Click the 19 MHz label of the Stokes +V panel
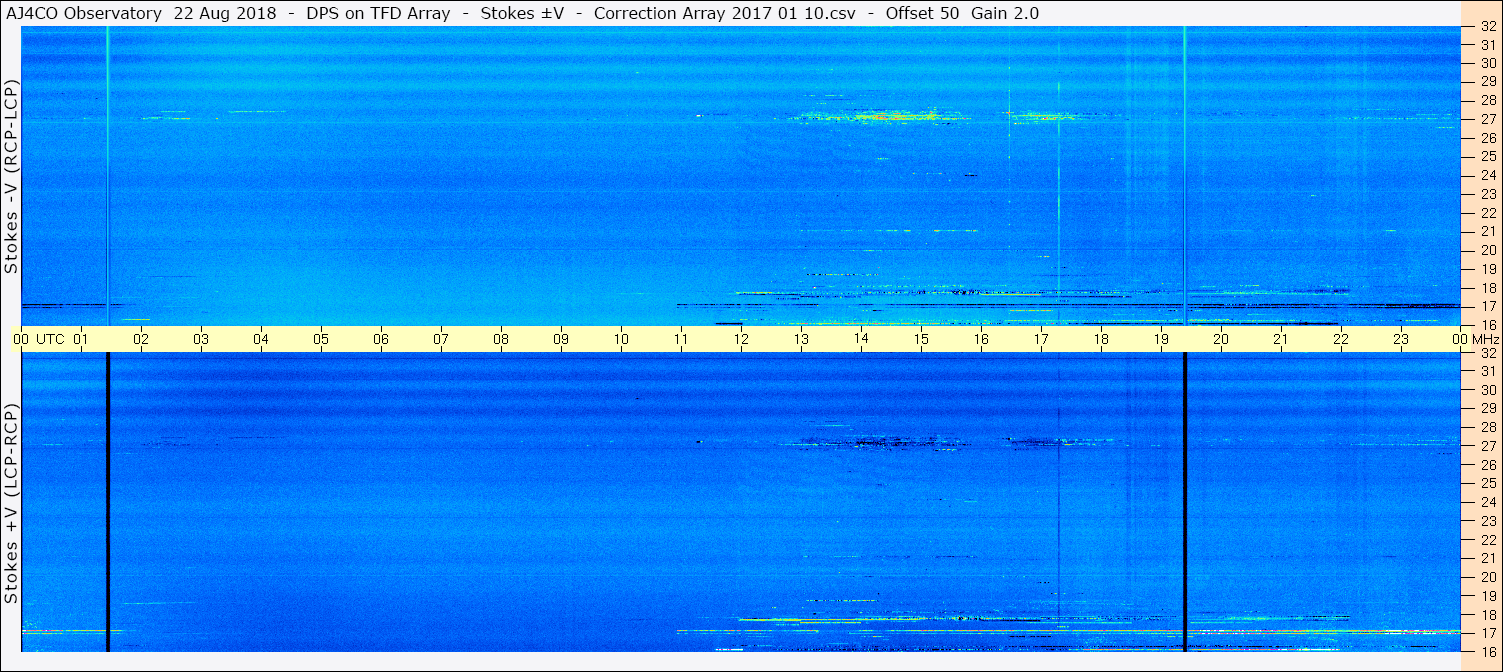Viewport: 1503px width, 672px height. point(1488,596)
